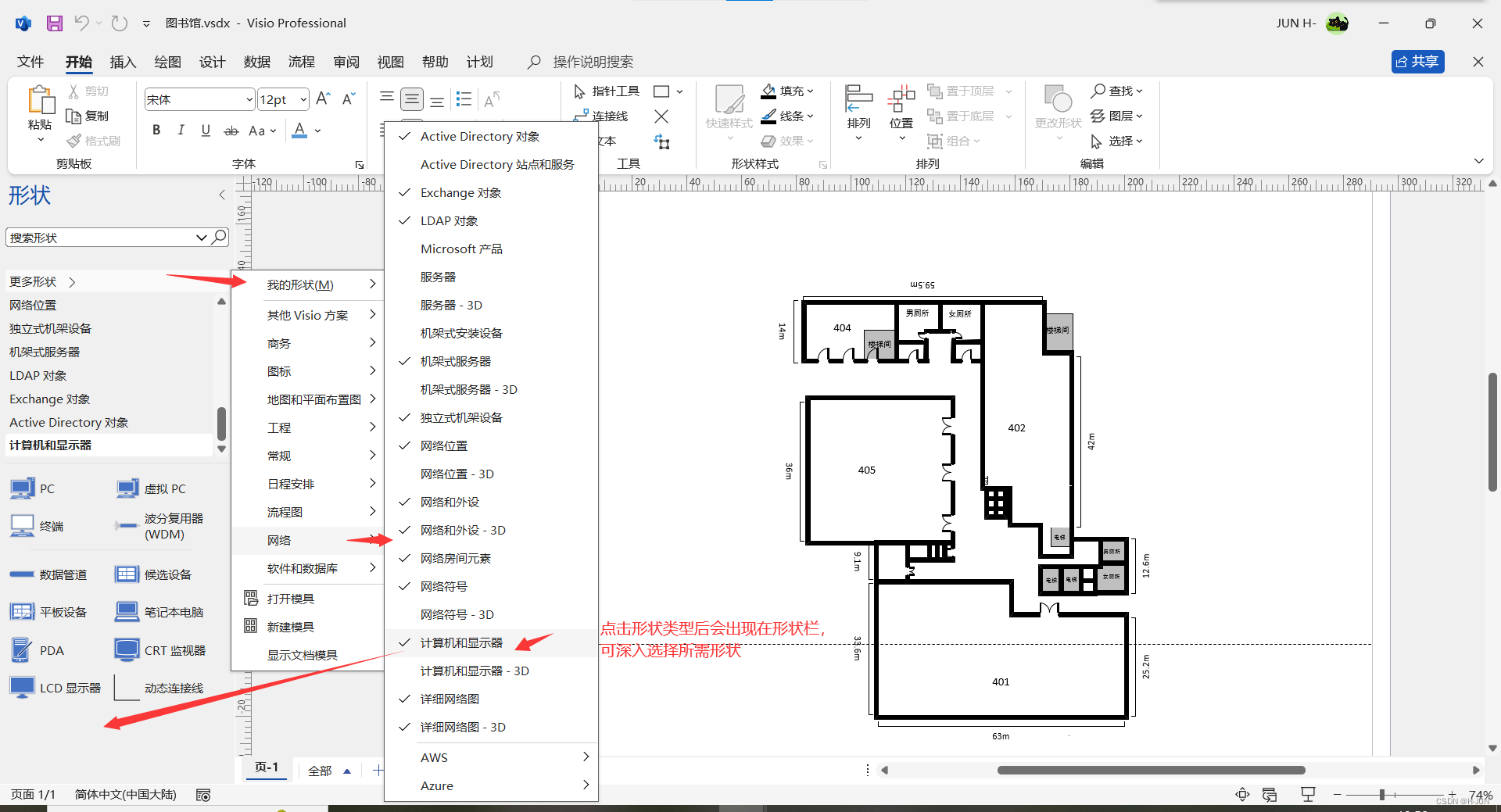Check the Microsoft 产品 stencil

pyautogui.click(x=492, y=249)
